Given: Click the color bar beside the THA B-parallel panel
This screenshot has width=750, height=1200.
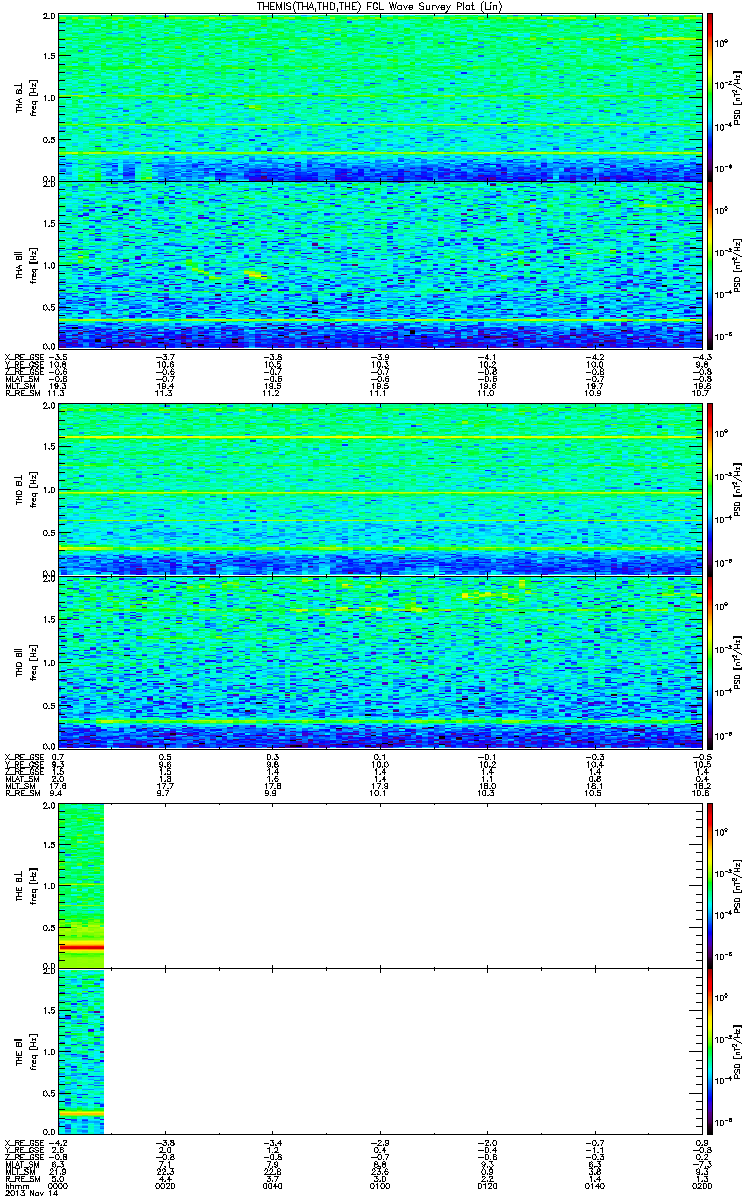Looking at the screenshot, I should (x=710, y=263).
